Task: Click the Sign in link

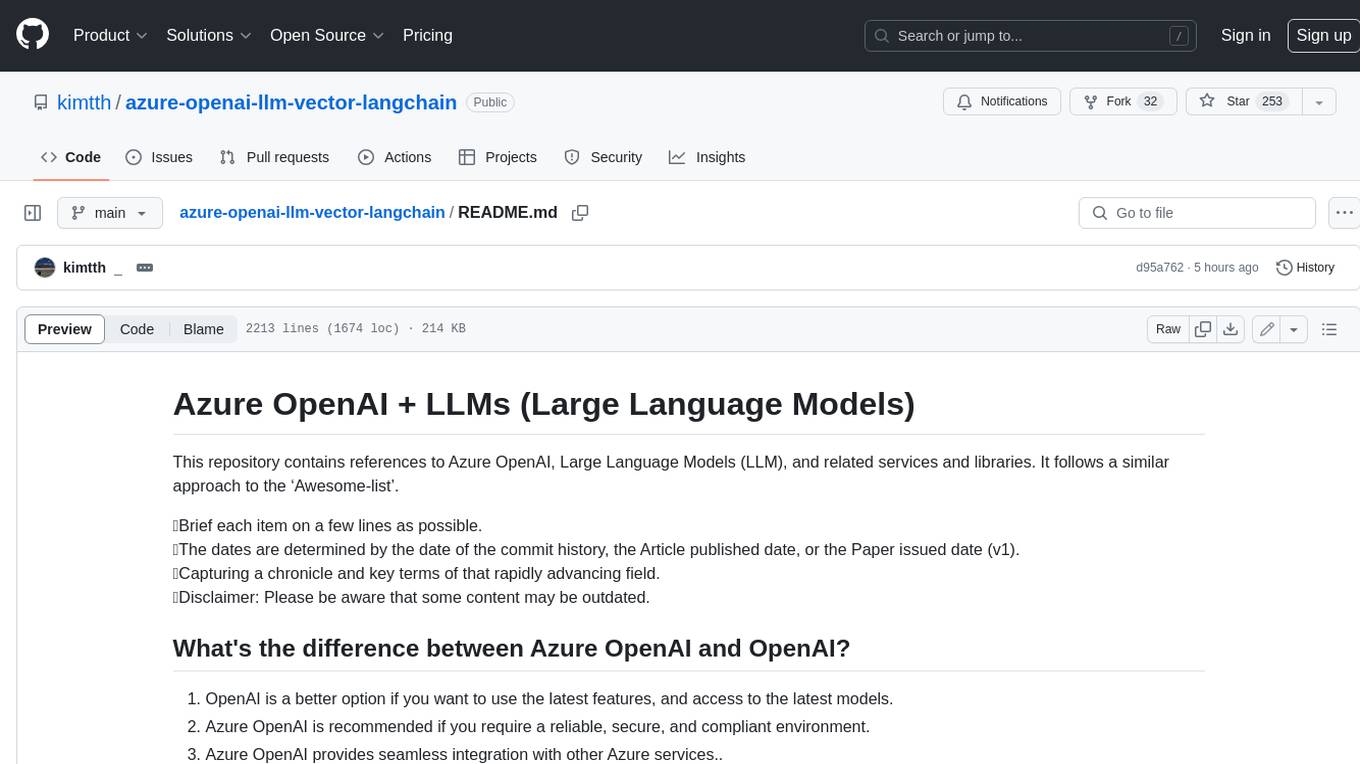Action: point(1245,35)
